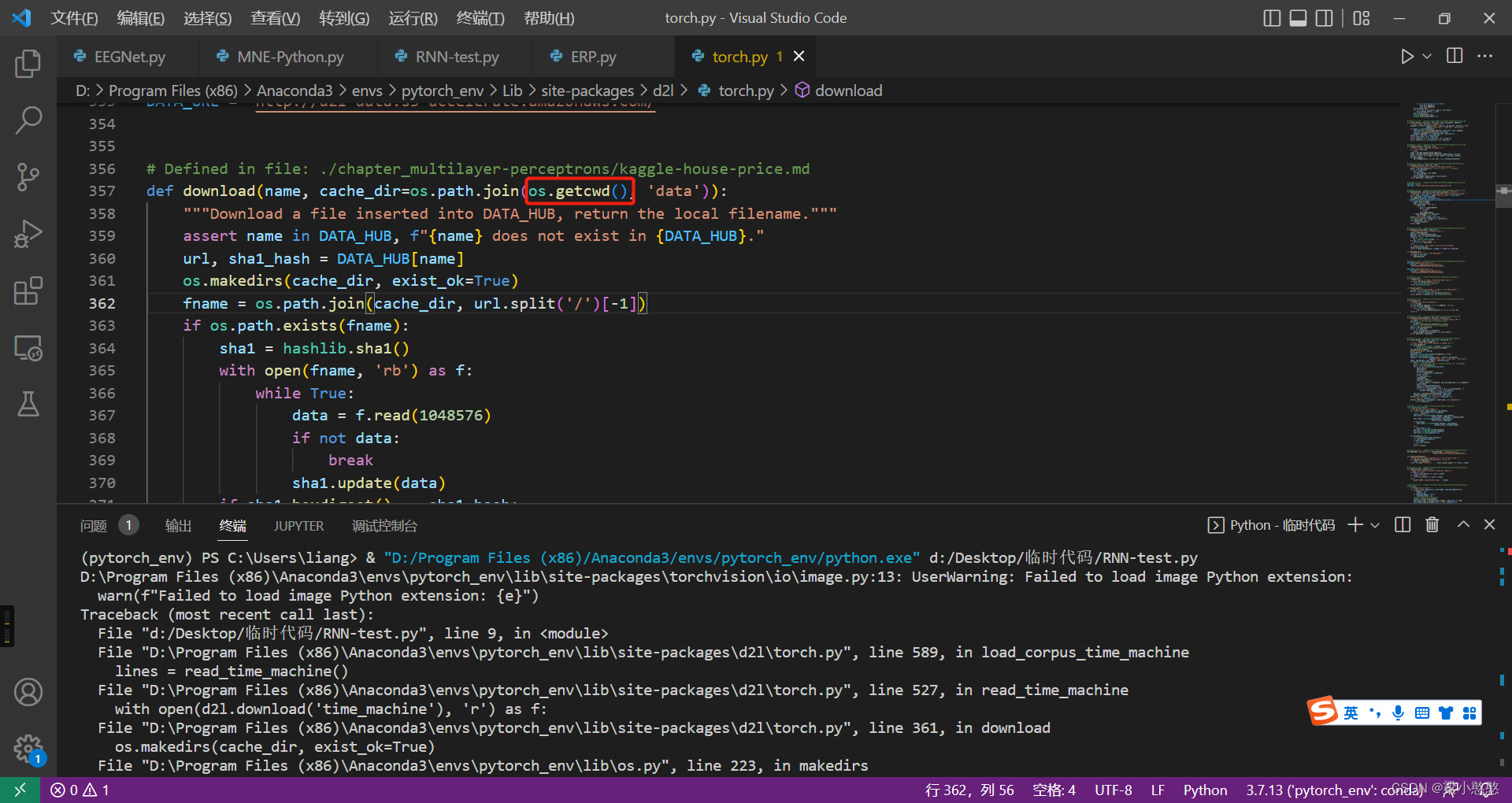Toggle the primary side bar layout icon
Image resolution: width=1512 pixels, height=803 pixels.
1272,18
